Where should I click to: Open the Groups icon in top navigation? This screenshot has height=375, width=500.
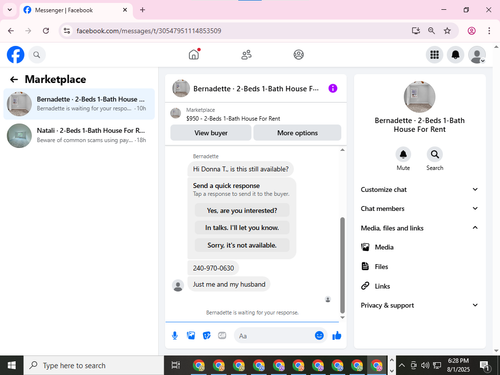tap(298, 55)
